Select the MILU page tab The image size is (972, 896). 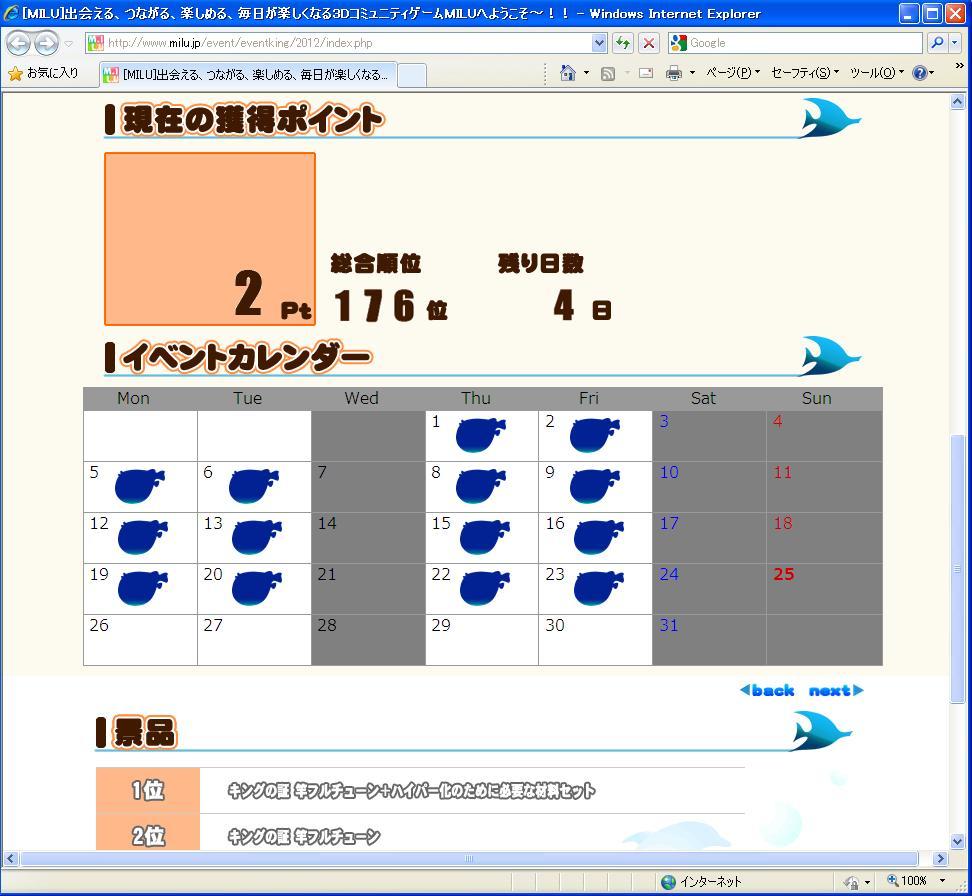click(248, 74)
